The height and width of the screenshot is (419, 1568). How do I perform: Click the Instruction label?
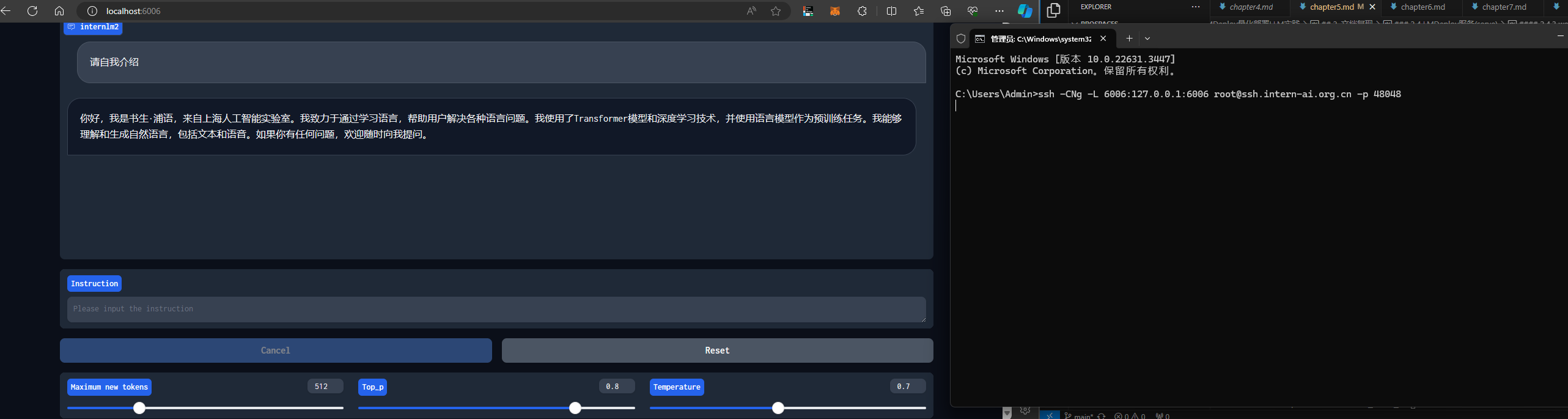click(94, 284)
